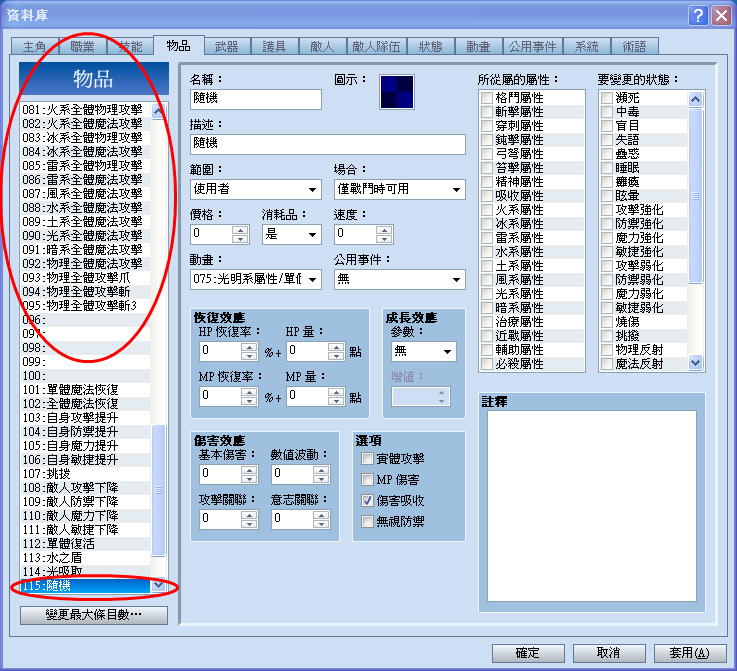The width and height of the screenshot is (737, 671).
Task: Check the 火系屬性 element box
Action: 486,210
